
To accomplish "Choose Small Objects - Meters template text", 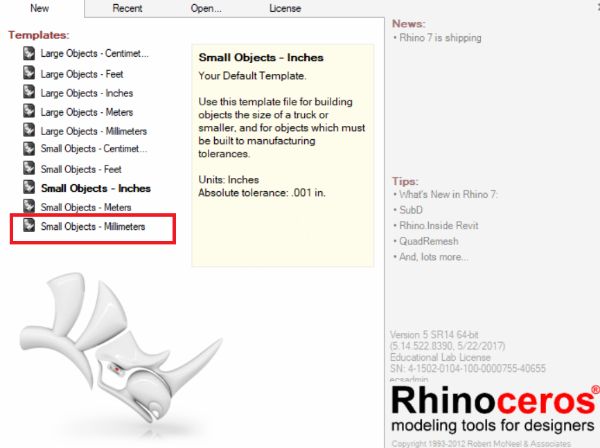I will 86,207.
